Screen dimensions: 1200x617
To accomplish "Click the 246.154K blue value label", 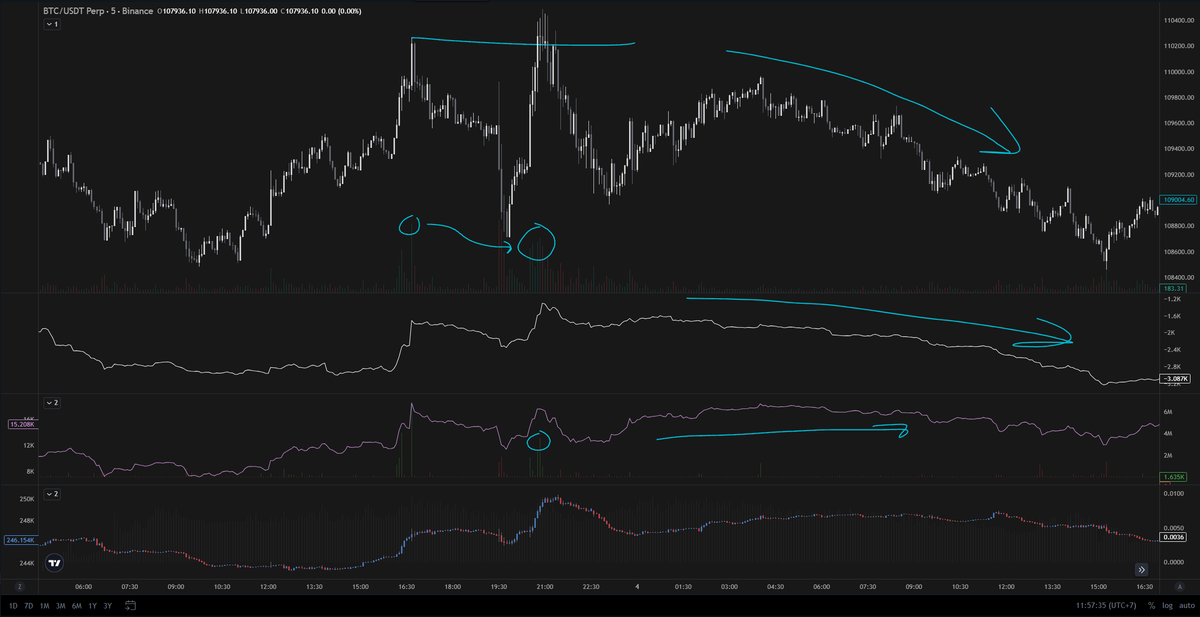I will pos(22,540).
